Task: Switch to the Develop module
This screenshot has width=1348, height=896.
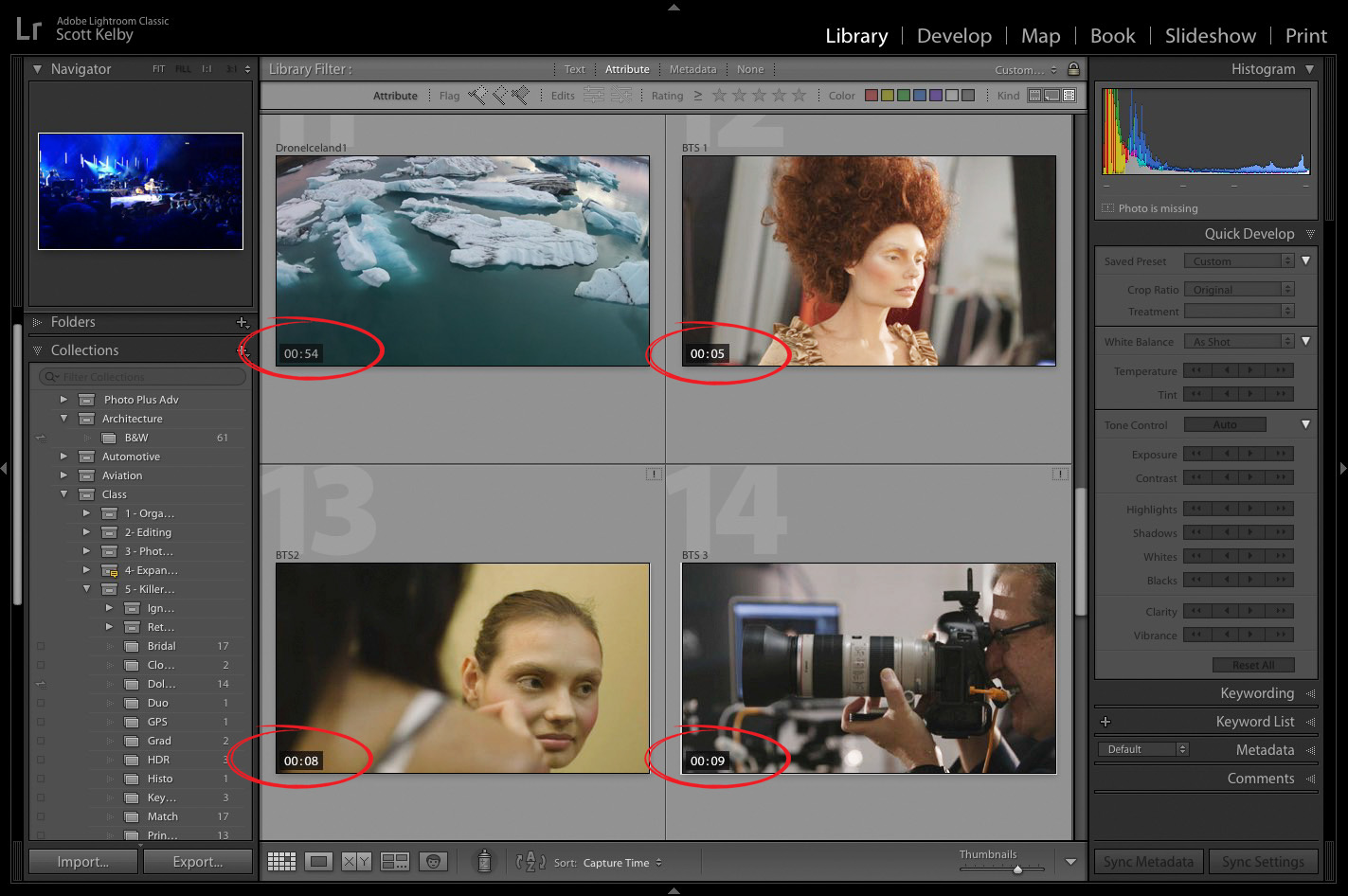Action: coord(954,35)
